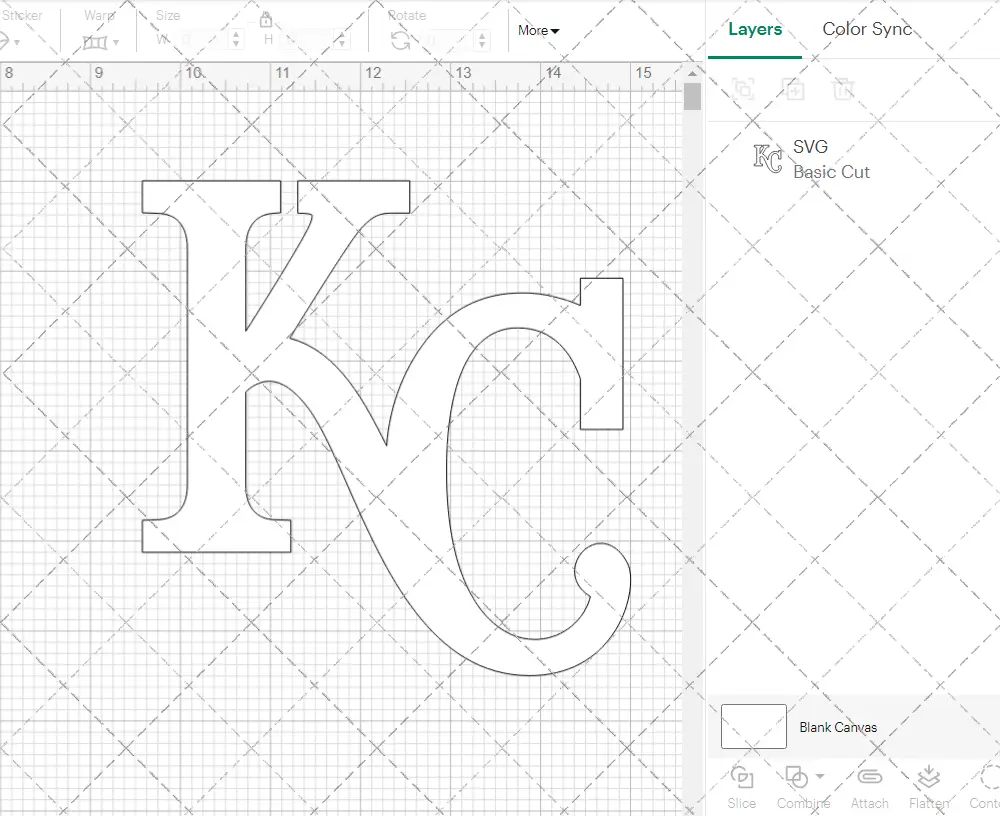Image resolution: width=1000 pixels, height=816 pixels.
Task: Click the Delete layer trash icon
Action: pos(843,89)
